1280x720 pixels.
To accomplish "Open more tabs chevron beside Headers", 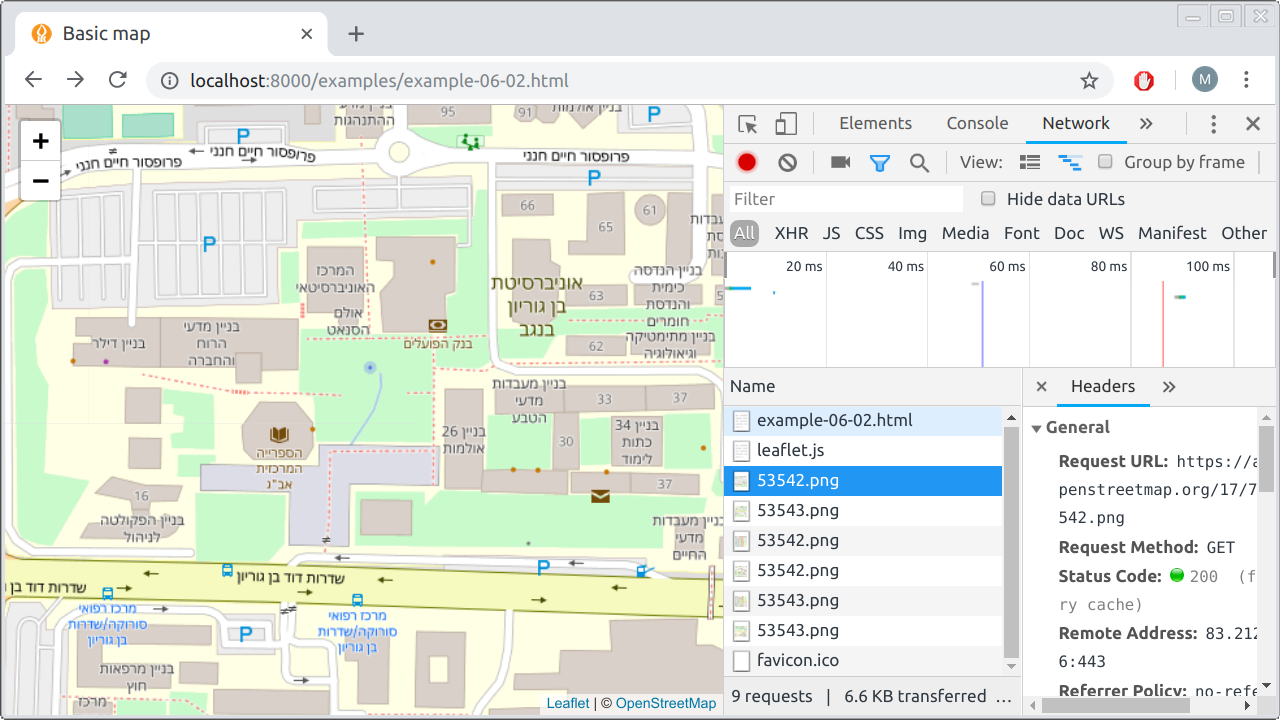I will pyautogui.click(x=1168, y=386).
